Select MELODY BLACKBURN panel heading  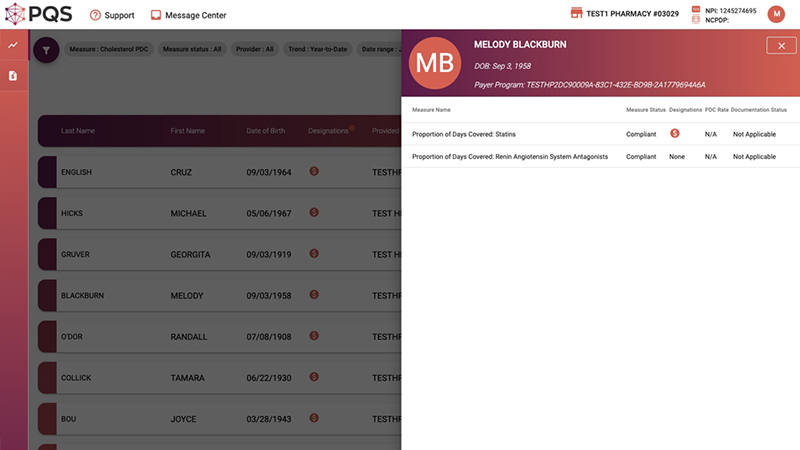click(520, 45)
